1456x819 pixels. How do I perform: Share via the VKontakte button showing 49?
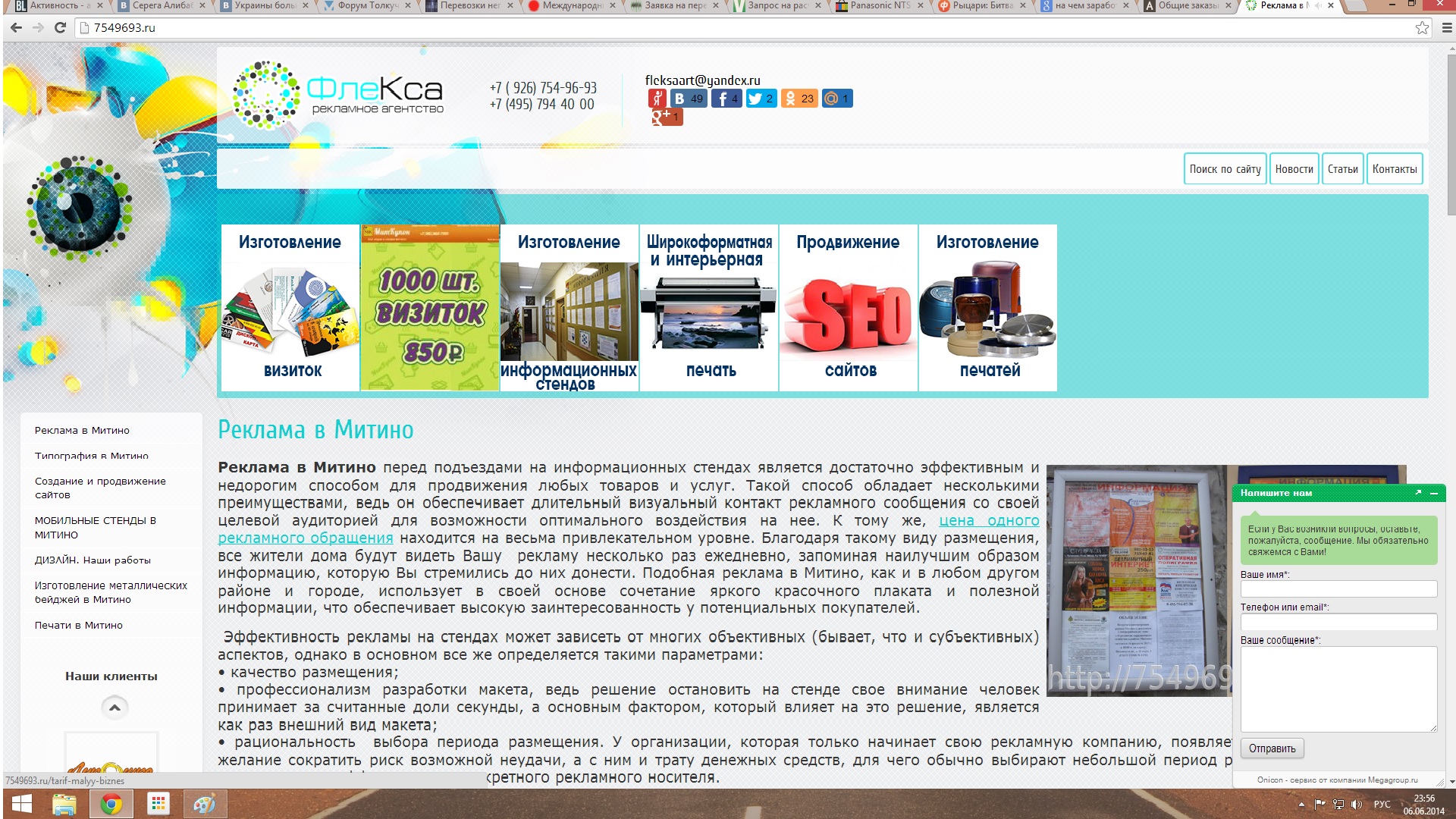tap(689, 99)
